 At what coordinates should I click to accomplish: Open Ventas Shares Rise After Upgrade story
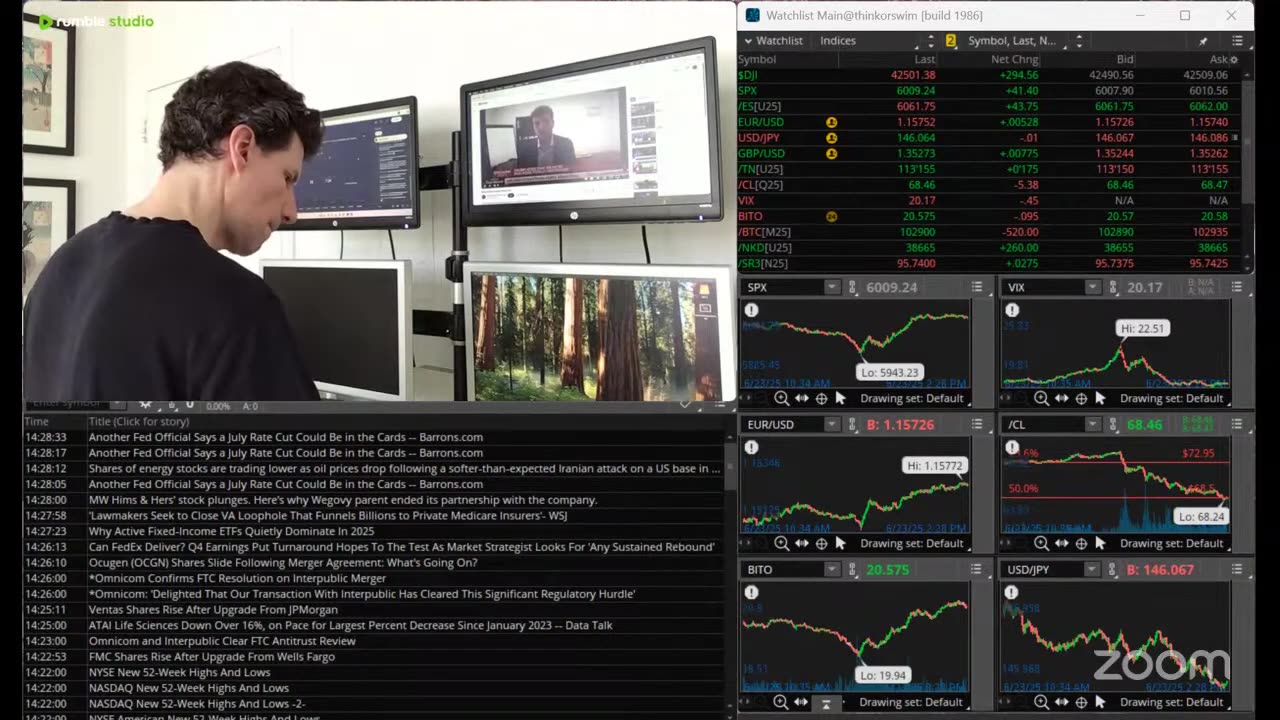tap(213, 609)
